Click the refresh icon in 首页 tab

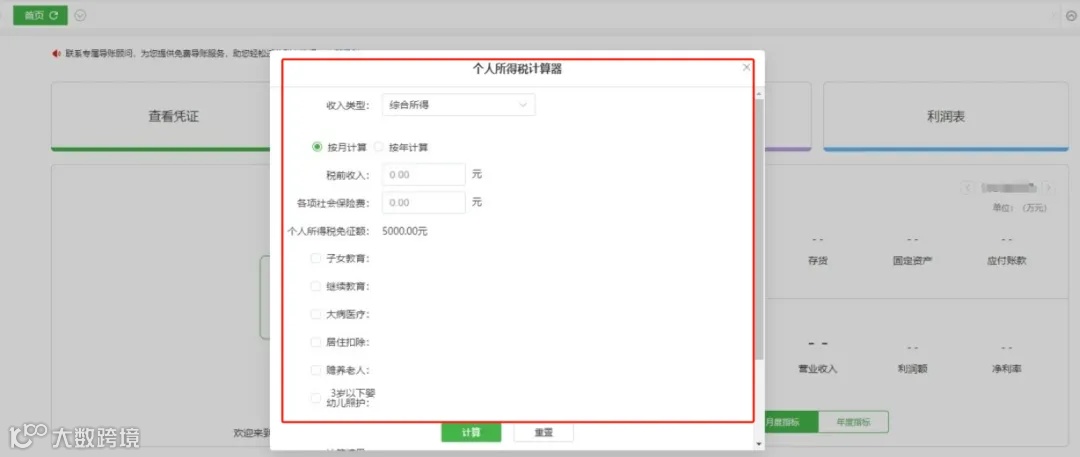click(x=53, y=14)
